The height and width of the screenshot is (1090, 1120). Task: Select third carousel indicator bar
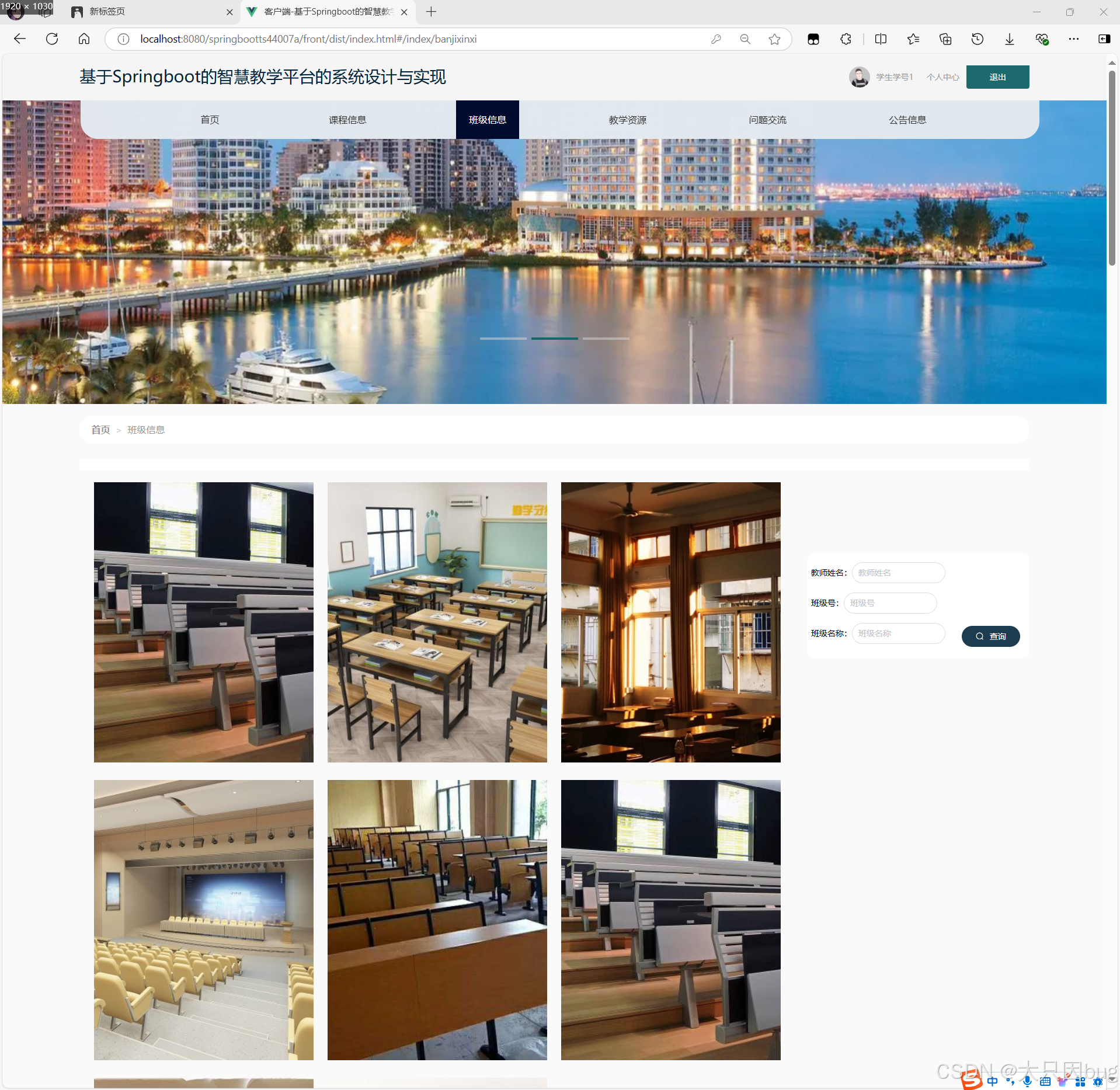(x=606, y=339)
